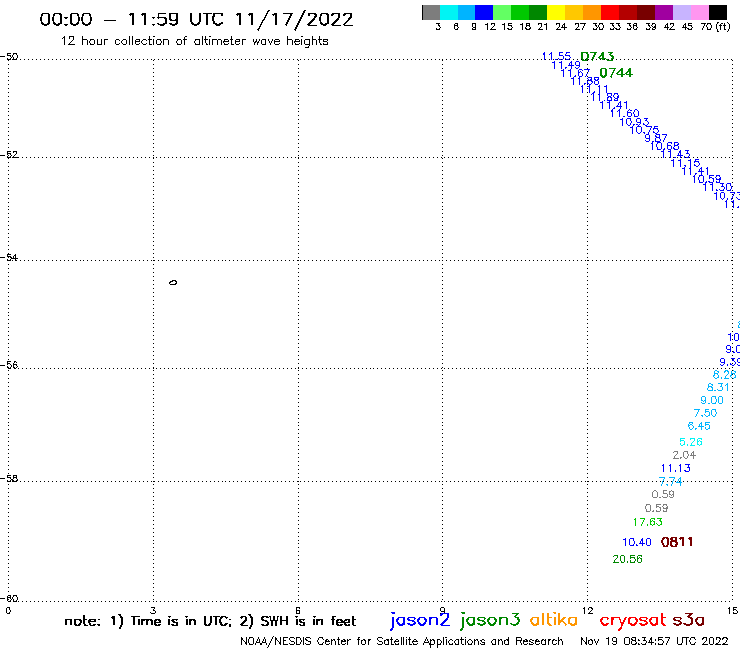This screenshot has width=740, height=650.
Task: Click the black 70 ft legend swatch
Action: coord(718,12)
